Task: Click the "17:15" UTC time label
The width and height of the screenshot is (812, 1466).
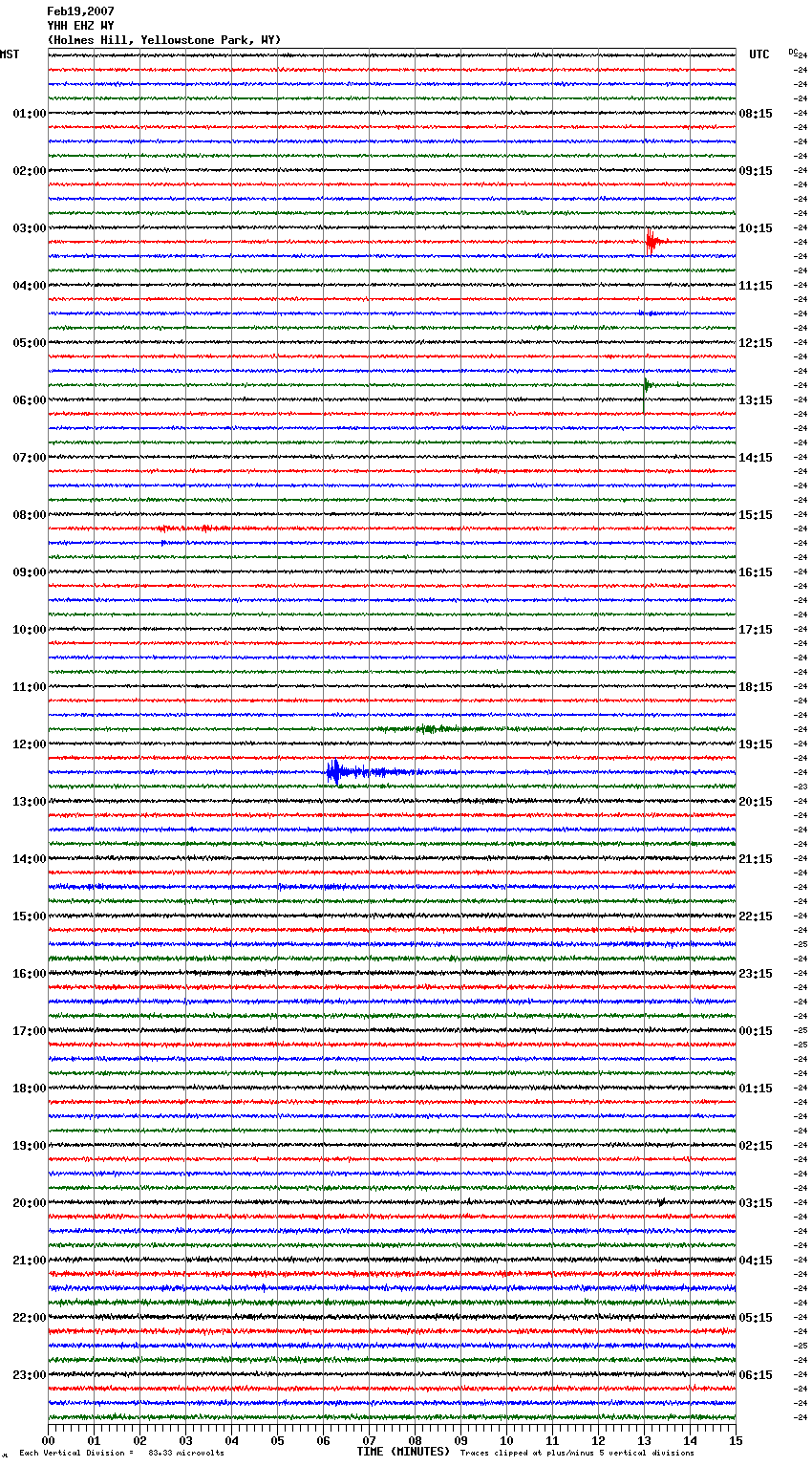Action: (x=756, y=630)
